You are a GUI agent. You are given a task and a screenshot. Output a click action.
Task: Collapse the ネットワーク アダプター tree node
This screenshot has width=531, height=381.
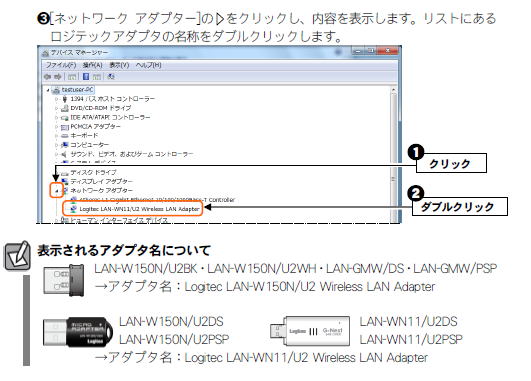click(57, 191)
